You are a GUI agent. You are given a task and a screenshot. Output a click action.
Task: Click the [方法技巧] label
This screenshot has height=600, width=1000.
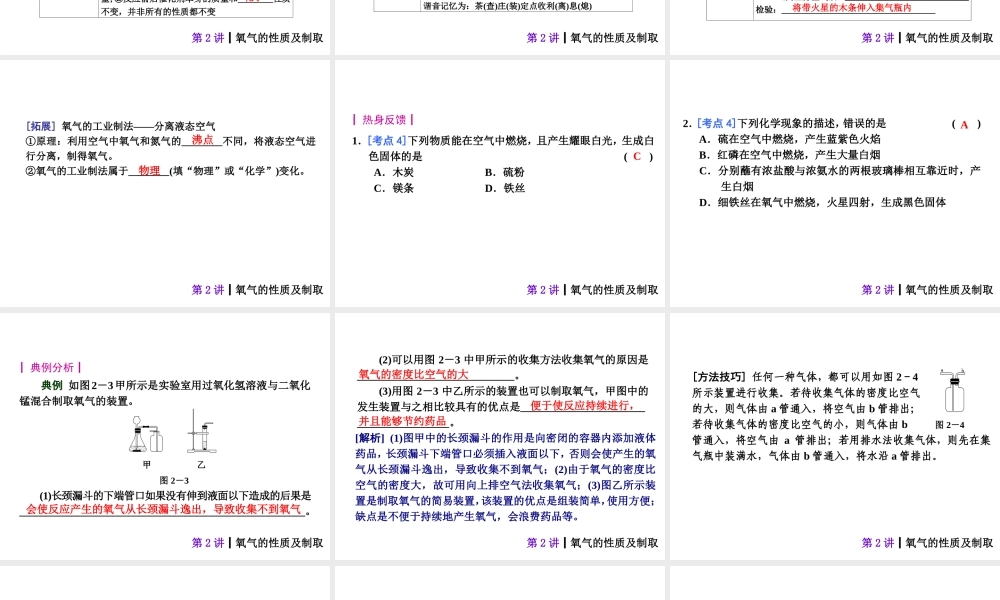pyautogui.click(x=719, y=377)
